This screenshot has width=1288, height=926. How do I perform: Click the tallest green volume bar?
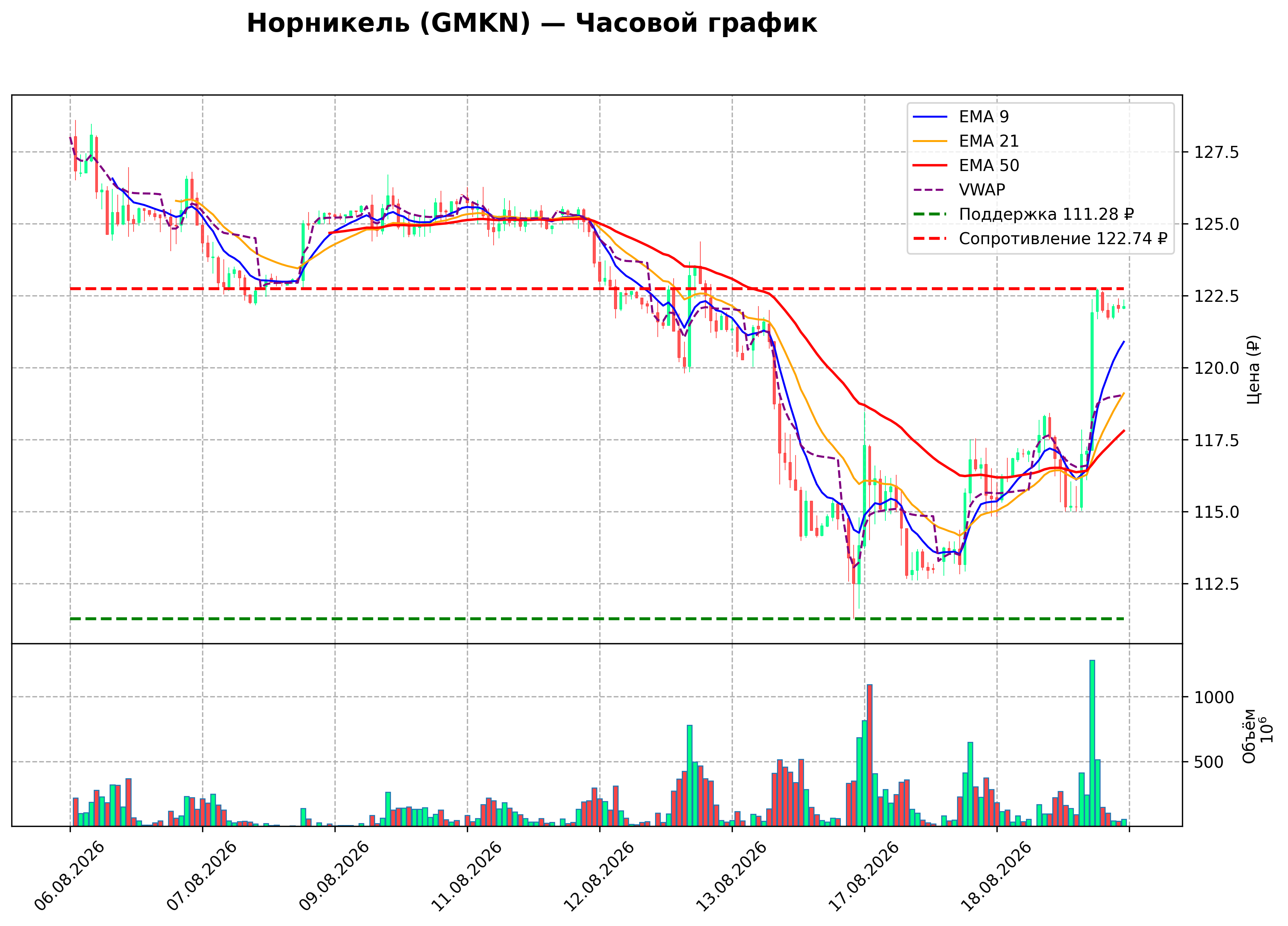coord(1092,743)
